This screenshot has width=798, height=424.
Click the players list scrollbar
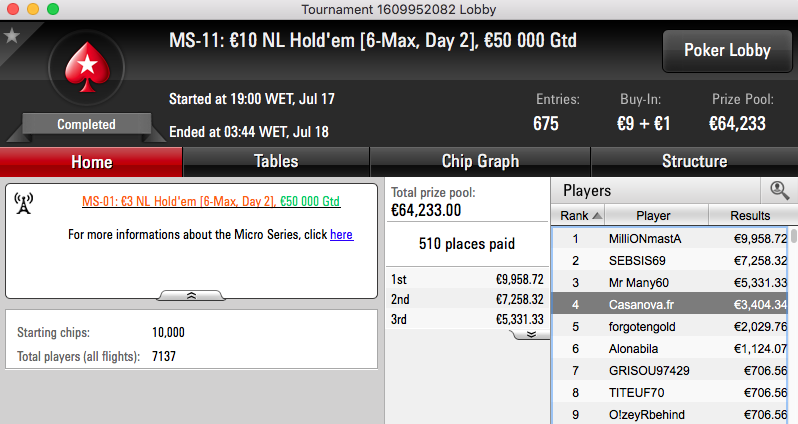pos(793,326)
